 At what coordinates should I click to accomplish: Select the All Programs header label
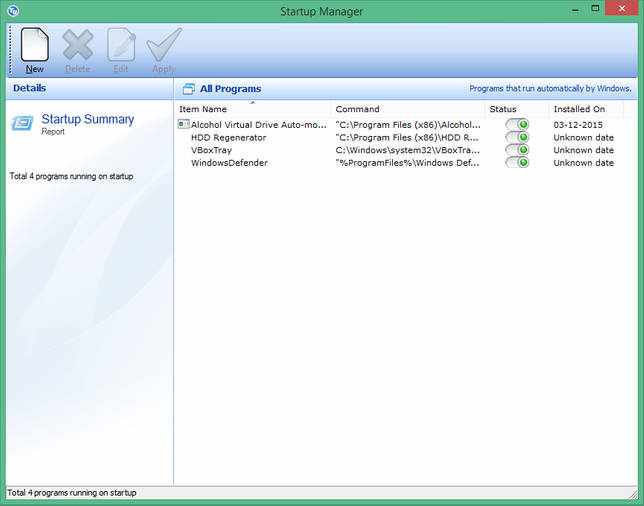(230, 89)
